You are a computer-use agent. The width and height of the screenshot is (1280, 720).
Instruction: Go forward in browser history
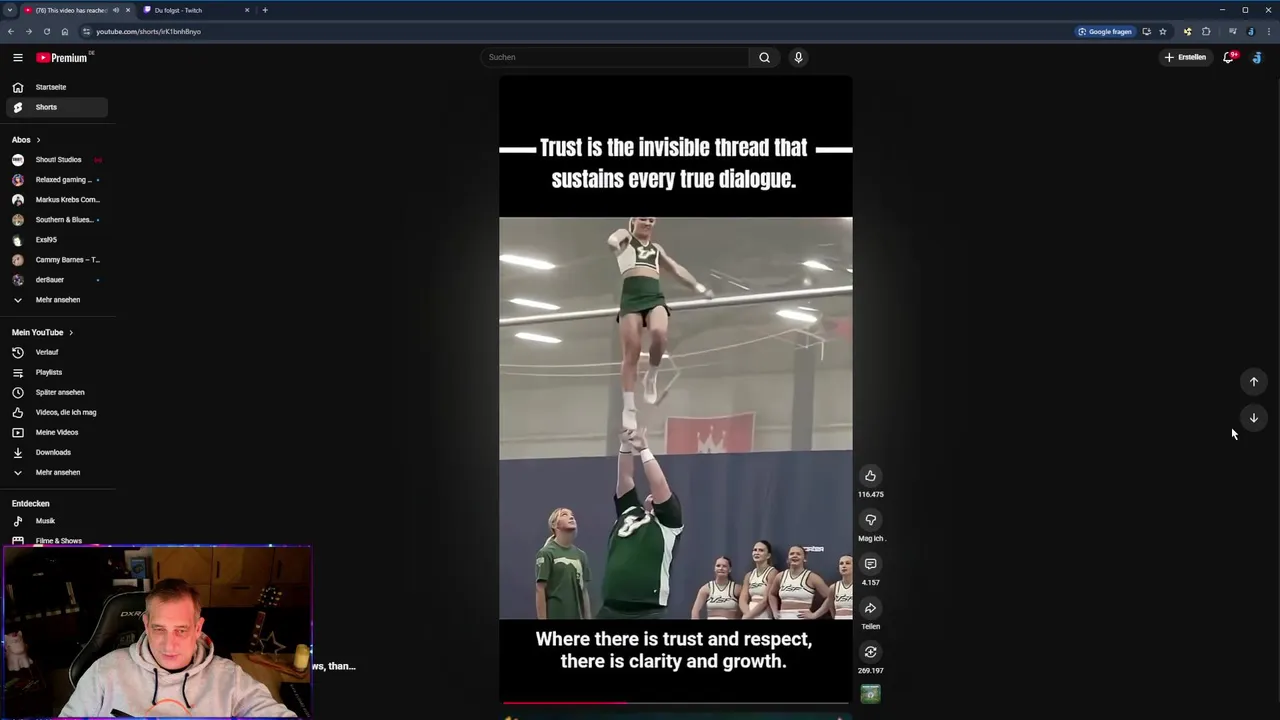28,31
